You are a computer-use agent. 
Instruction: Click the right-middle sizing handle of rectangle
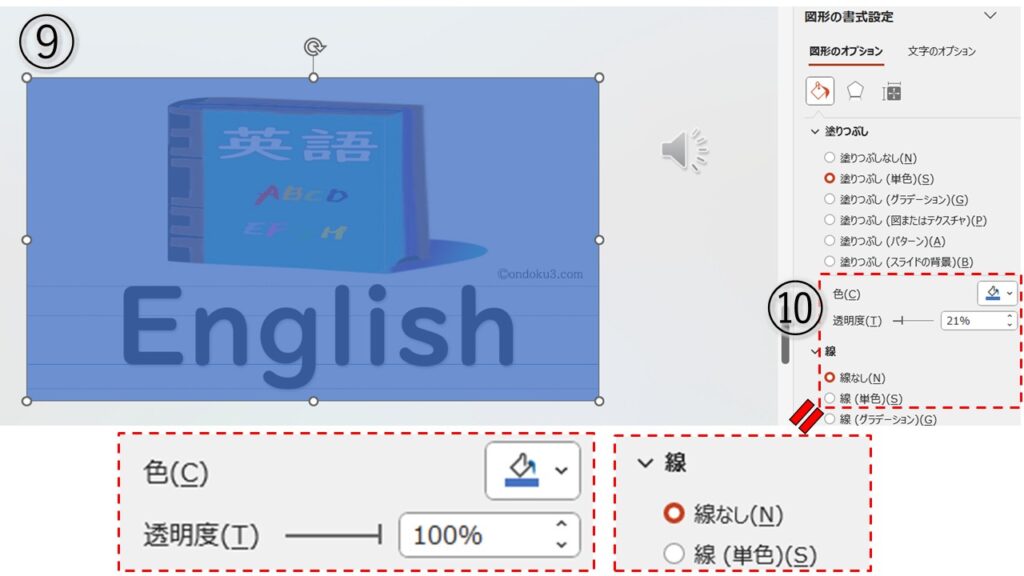[x=599, y=240]
